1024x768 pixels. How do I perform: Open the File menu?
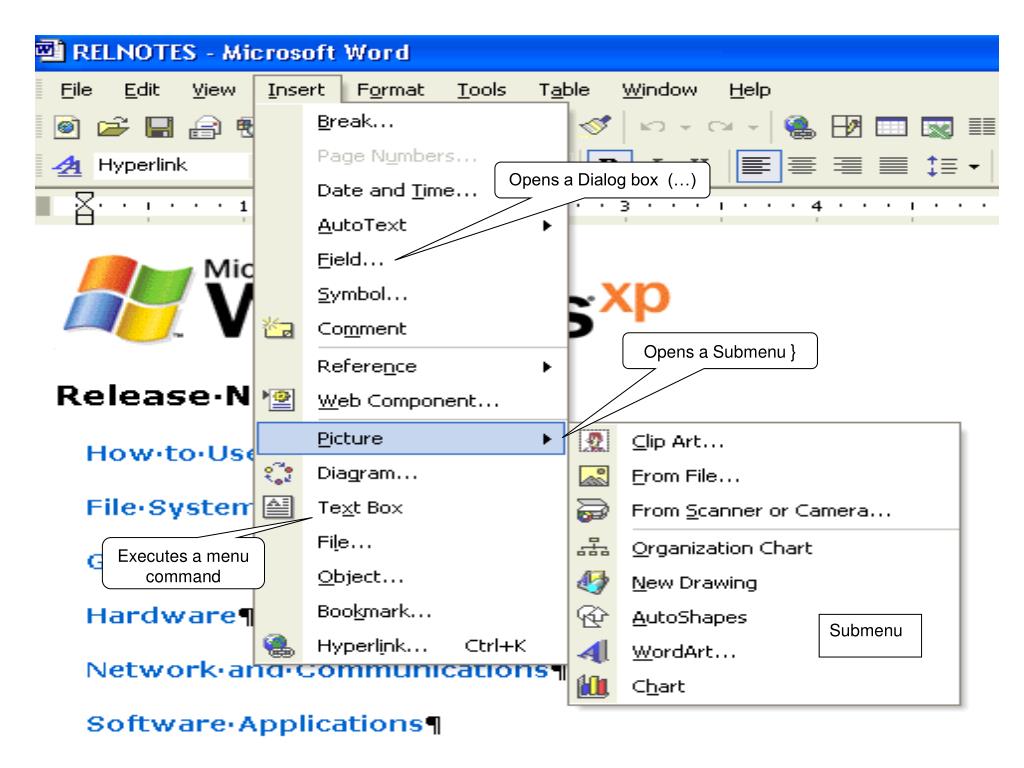point(76,89)
